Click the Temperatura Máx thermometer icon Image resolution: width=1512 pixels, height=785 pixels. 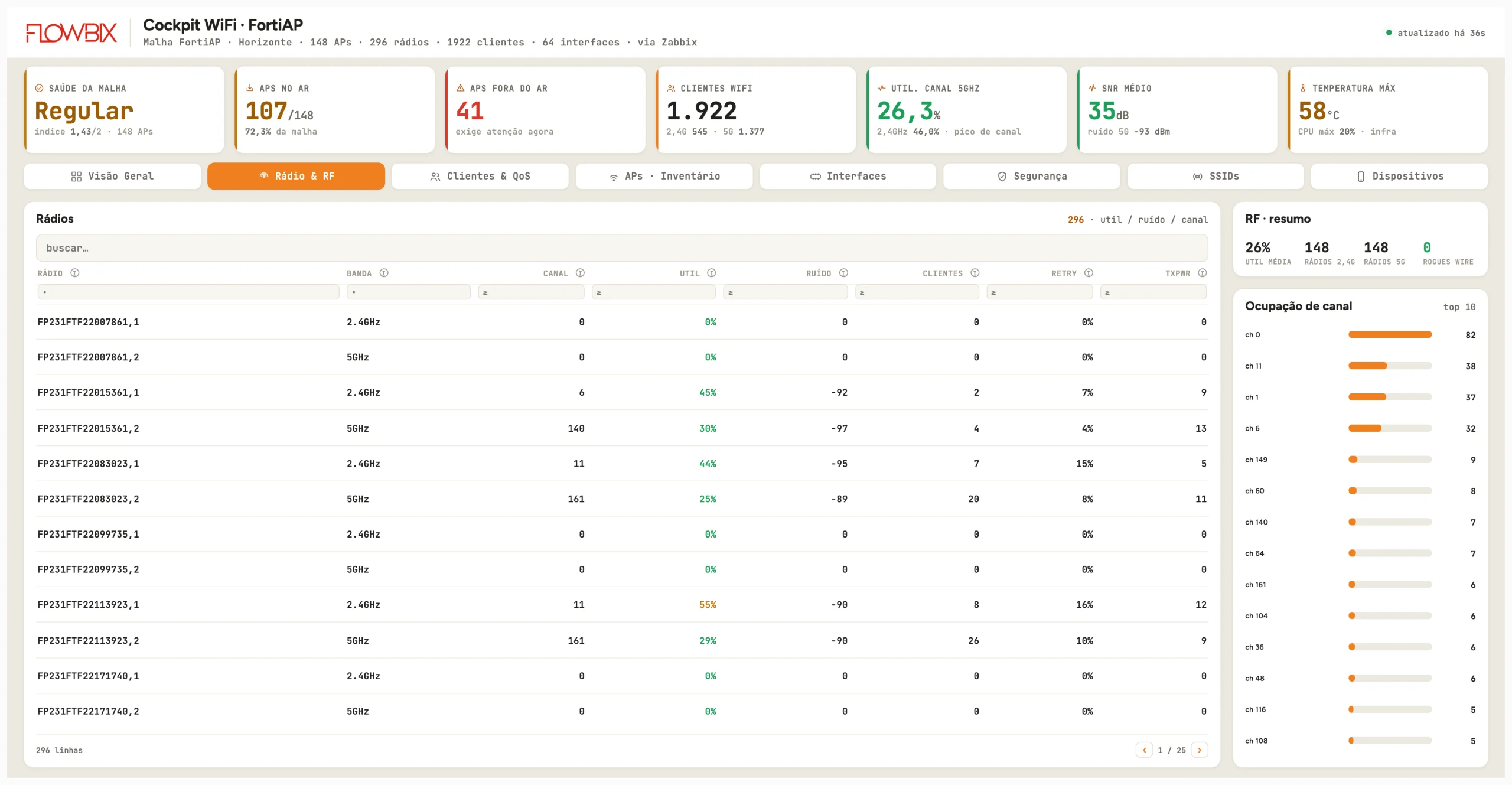point(1303,88)
